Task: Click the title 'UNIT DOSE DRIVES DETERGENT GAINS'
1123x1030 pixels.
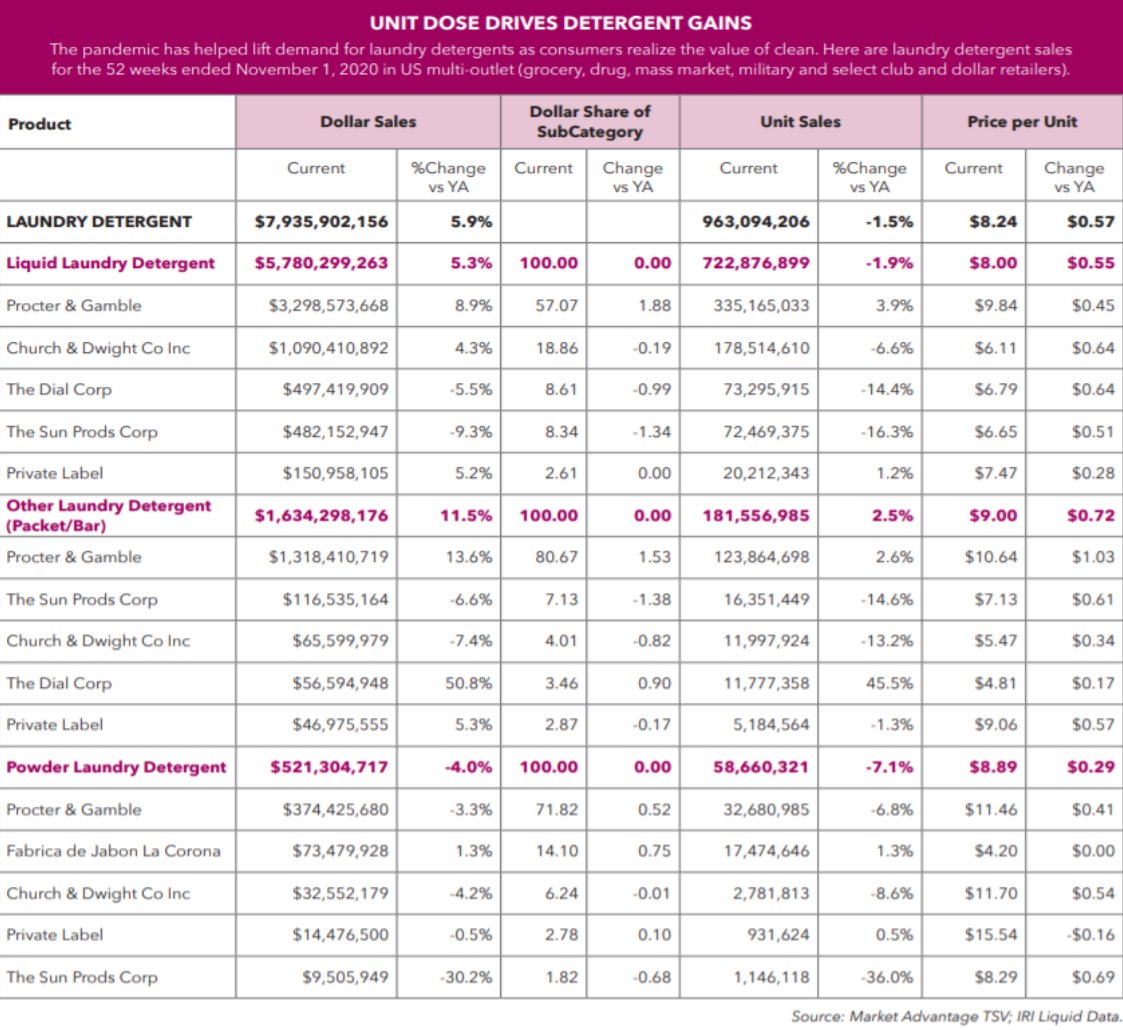Action: click(x=561, y=23)
